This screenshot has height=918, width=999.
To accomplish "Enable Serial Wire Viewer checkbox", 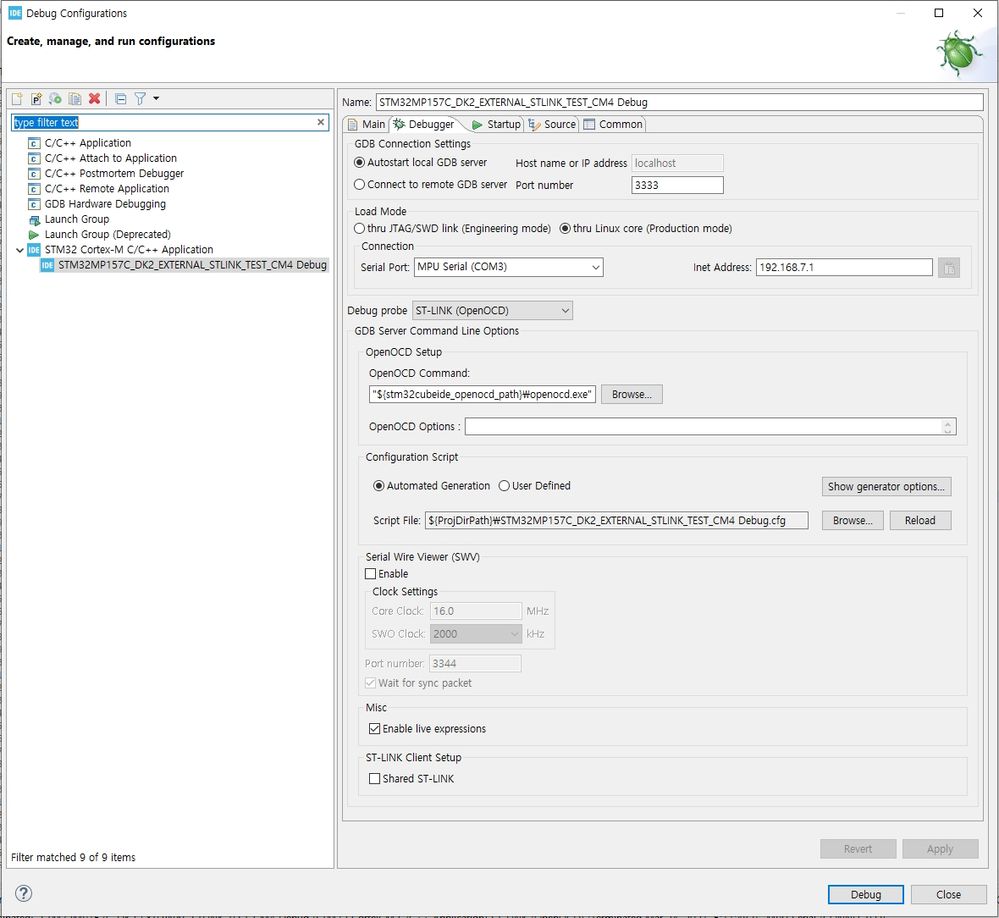I will [x=370, y=573].
